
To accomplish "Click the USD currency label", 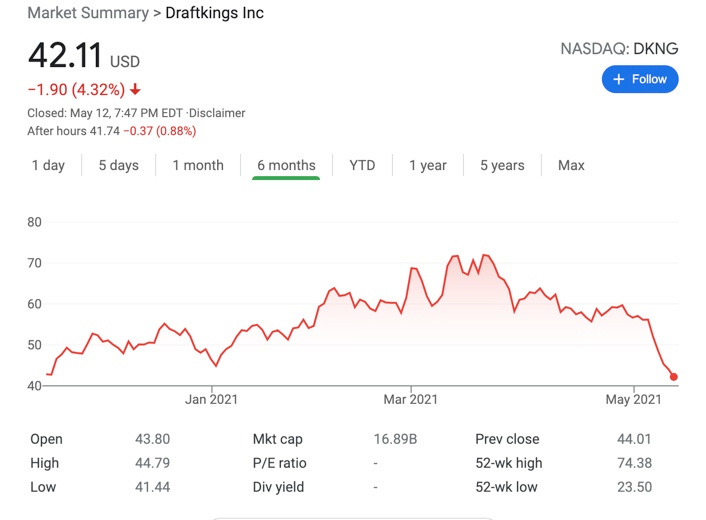I will [125, 62].
